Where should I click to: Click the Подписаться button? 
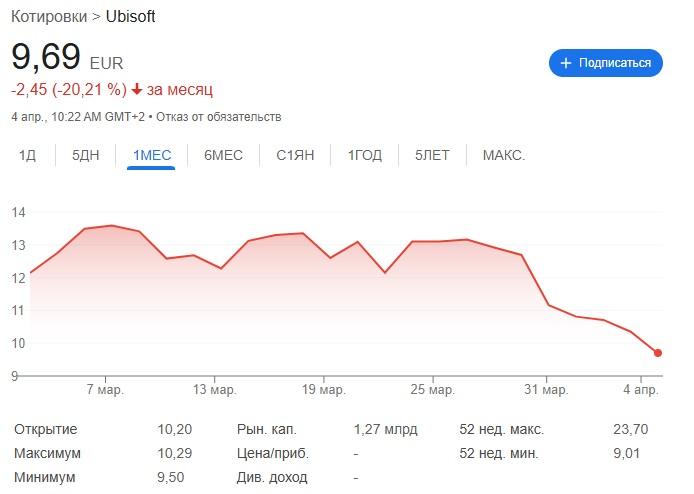tap(606, 63)
